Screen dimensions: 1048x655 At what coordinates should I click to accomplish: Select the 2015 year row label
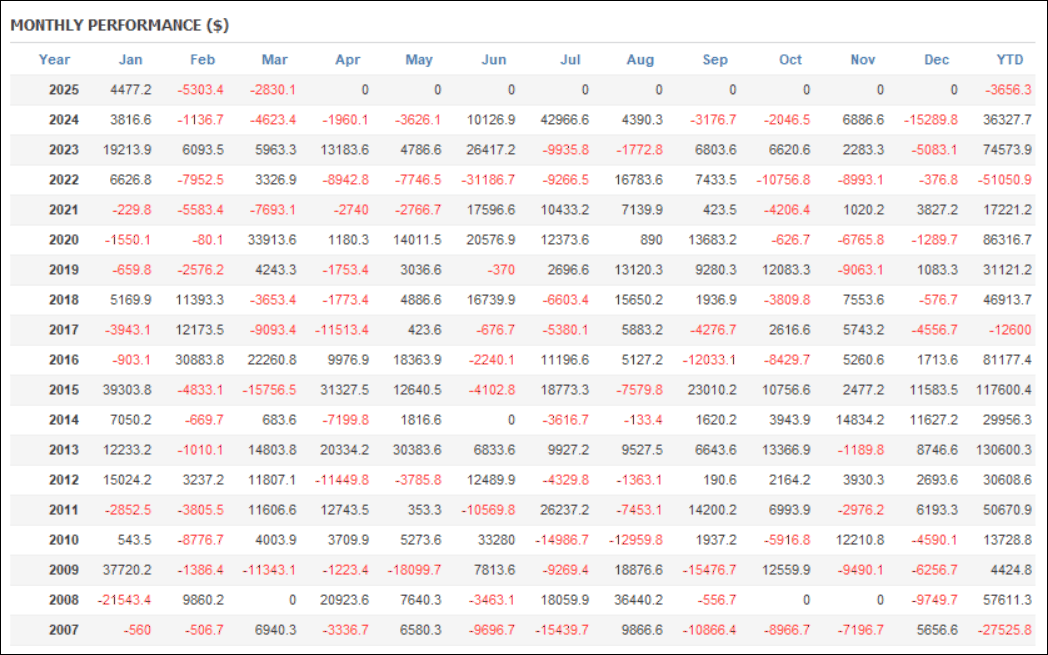(63, 390)
